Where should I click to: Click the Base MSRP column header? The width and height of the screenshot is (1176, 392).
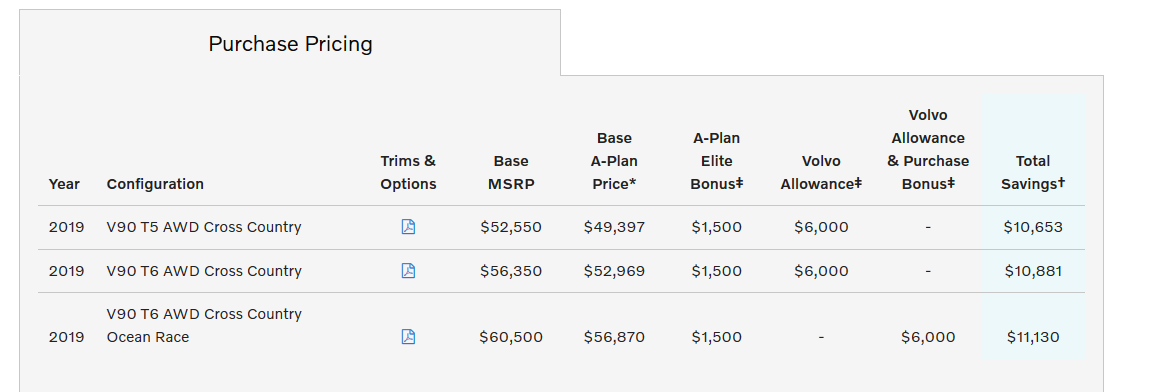coord(511,172)
